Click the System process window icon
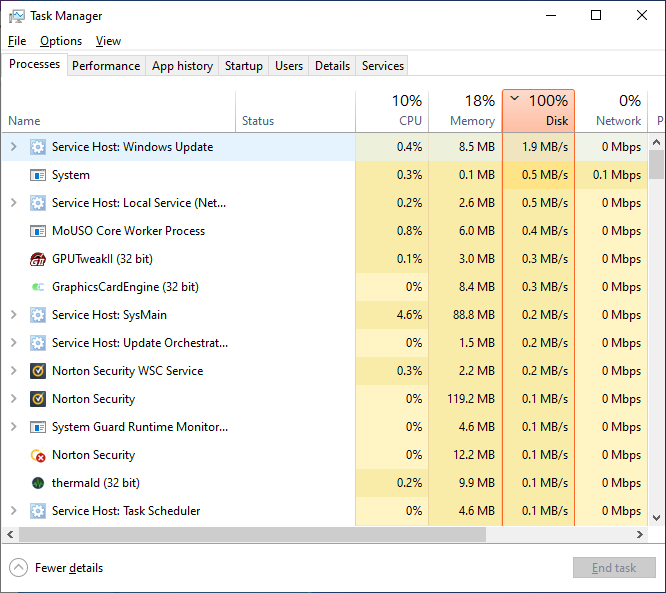Screen dimensions: 666x593 tap(38, 175)
